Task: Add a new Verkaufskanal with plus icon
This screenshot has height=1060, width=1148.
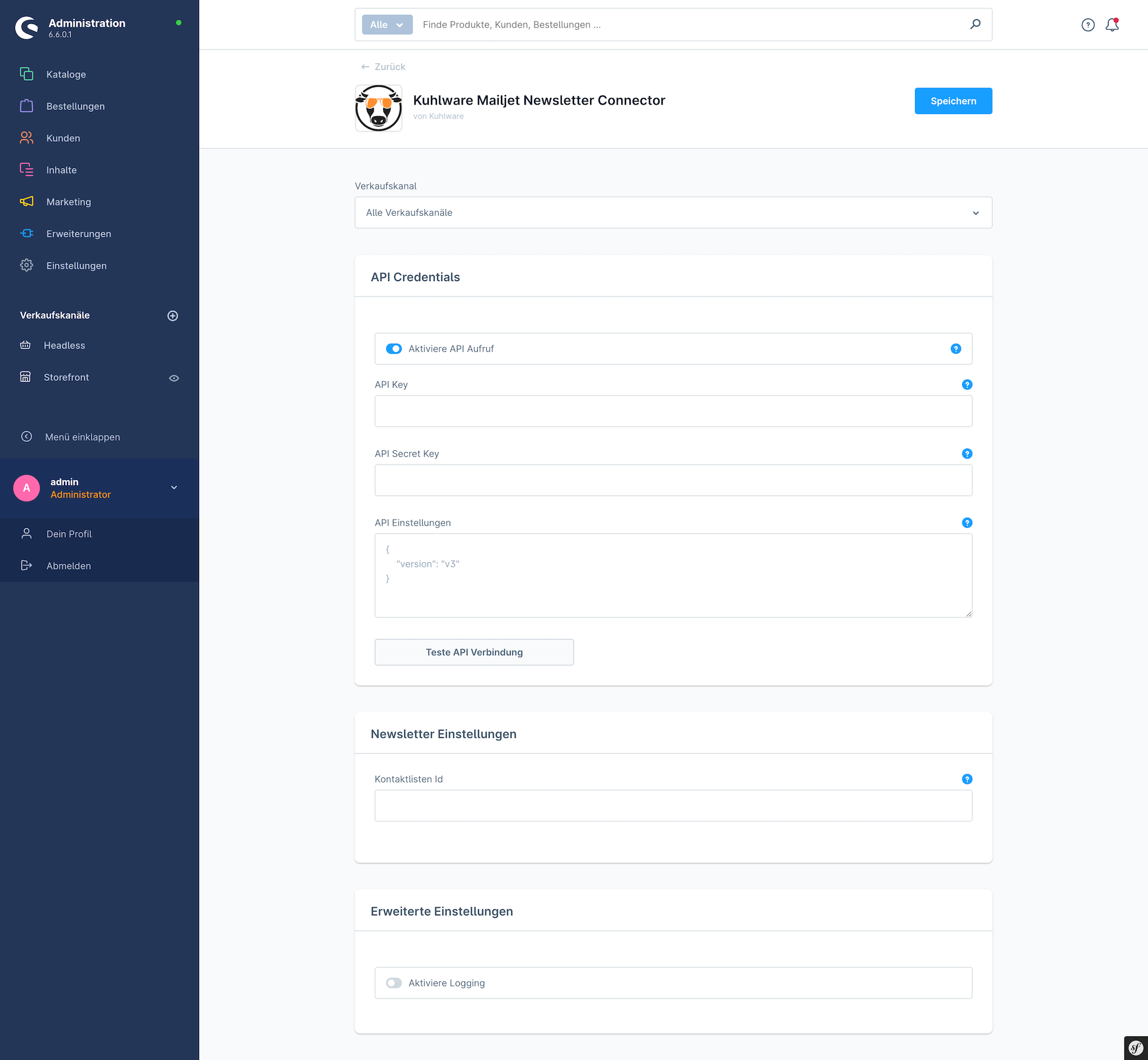Action: [173, 316]
